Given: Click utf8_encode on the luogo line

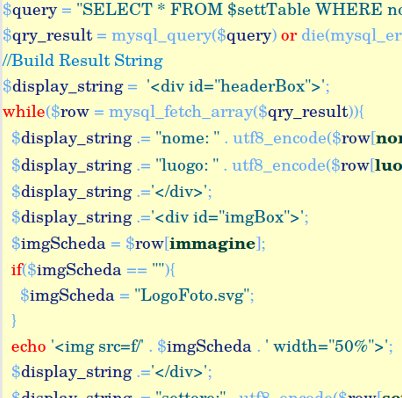Looking at the screenshot, I should pyautogui.click(x=279, y=166).
